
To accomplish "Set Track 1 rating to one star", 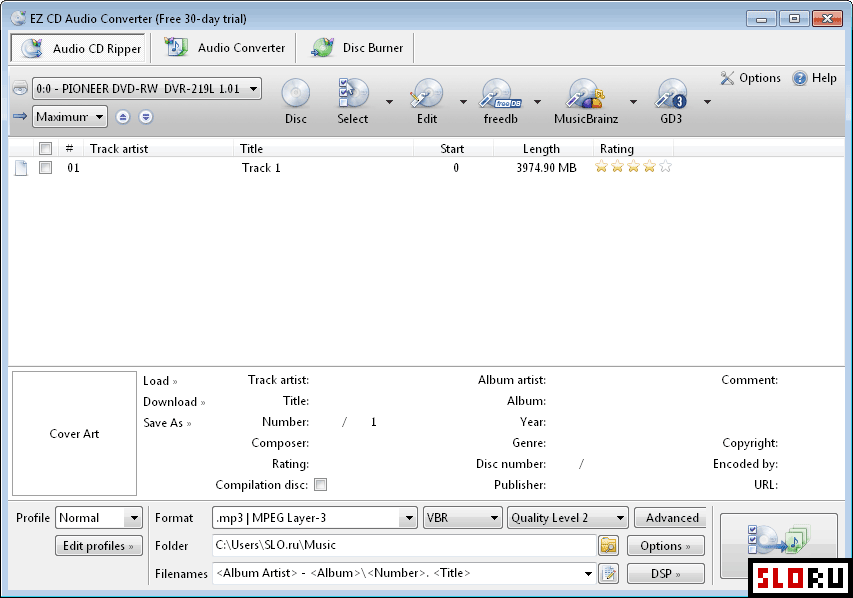I will pos(601,167).
